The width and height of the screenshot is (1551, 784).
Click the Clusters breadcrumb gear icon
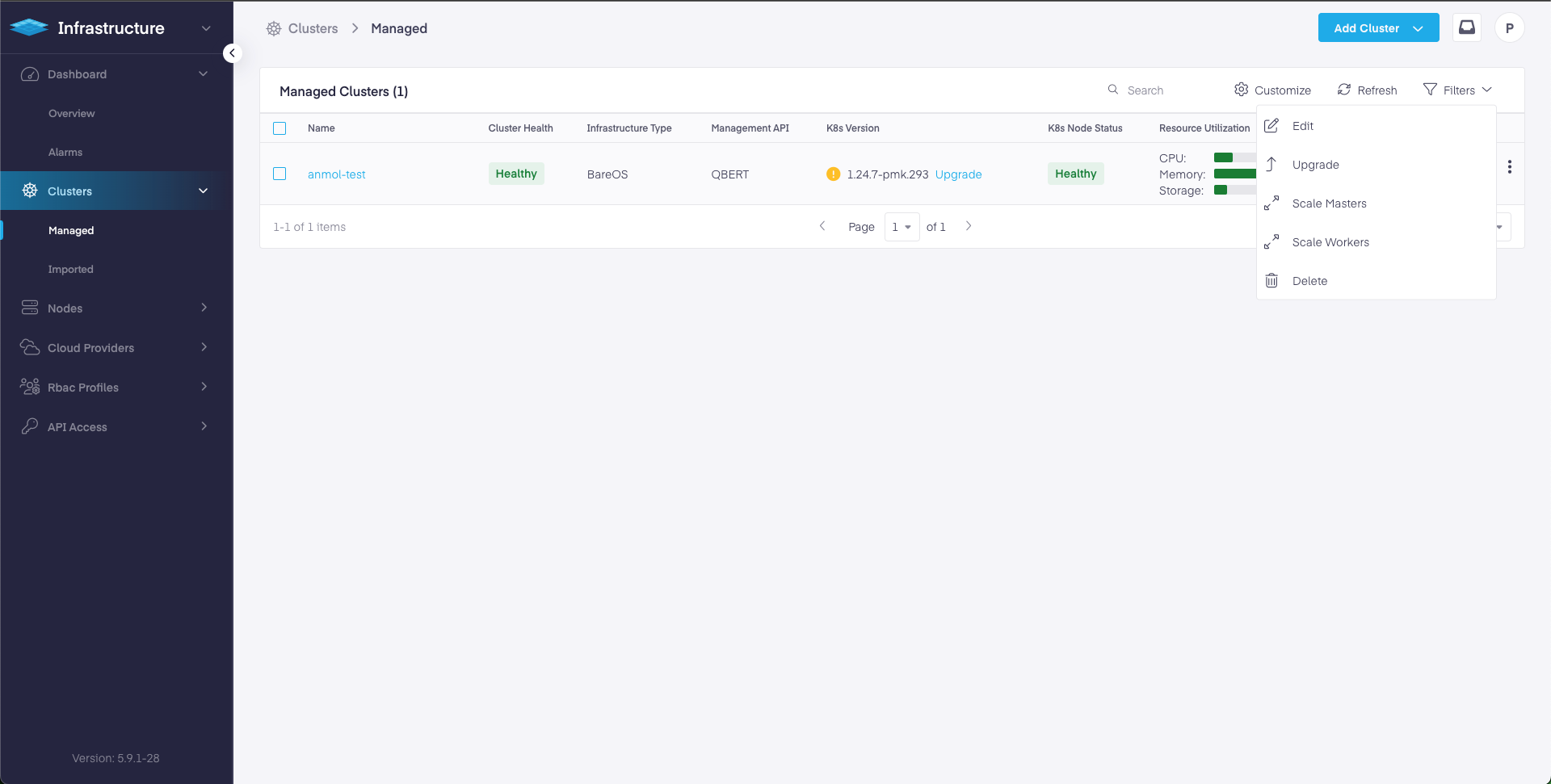[x=274, y=29]
